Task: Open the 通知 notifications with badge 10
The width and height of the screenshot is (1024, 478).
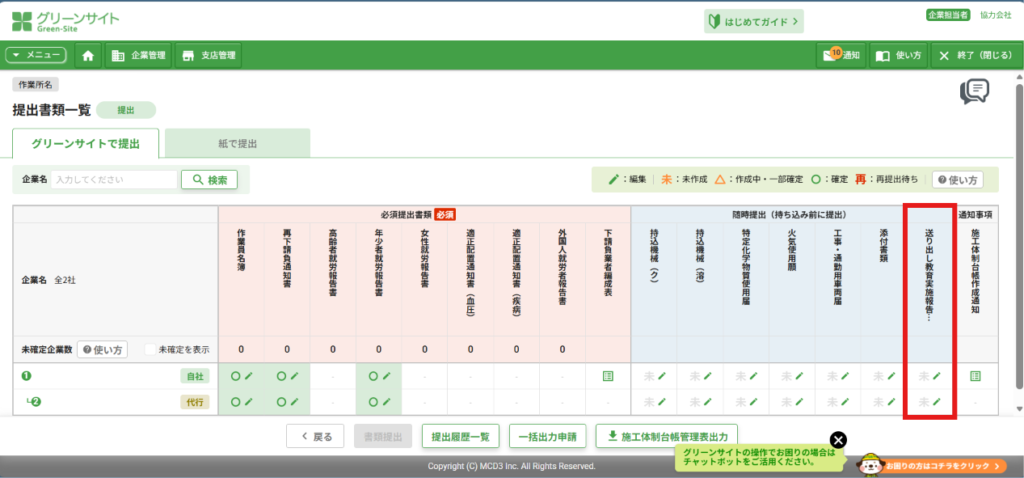Action: [x=841, y=56]
